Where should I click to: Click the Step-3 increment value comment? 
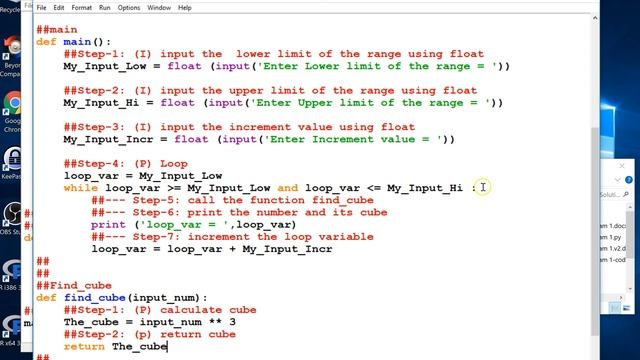pyautogui.click(x=239, y=127)
